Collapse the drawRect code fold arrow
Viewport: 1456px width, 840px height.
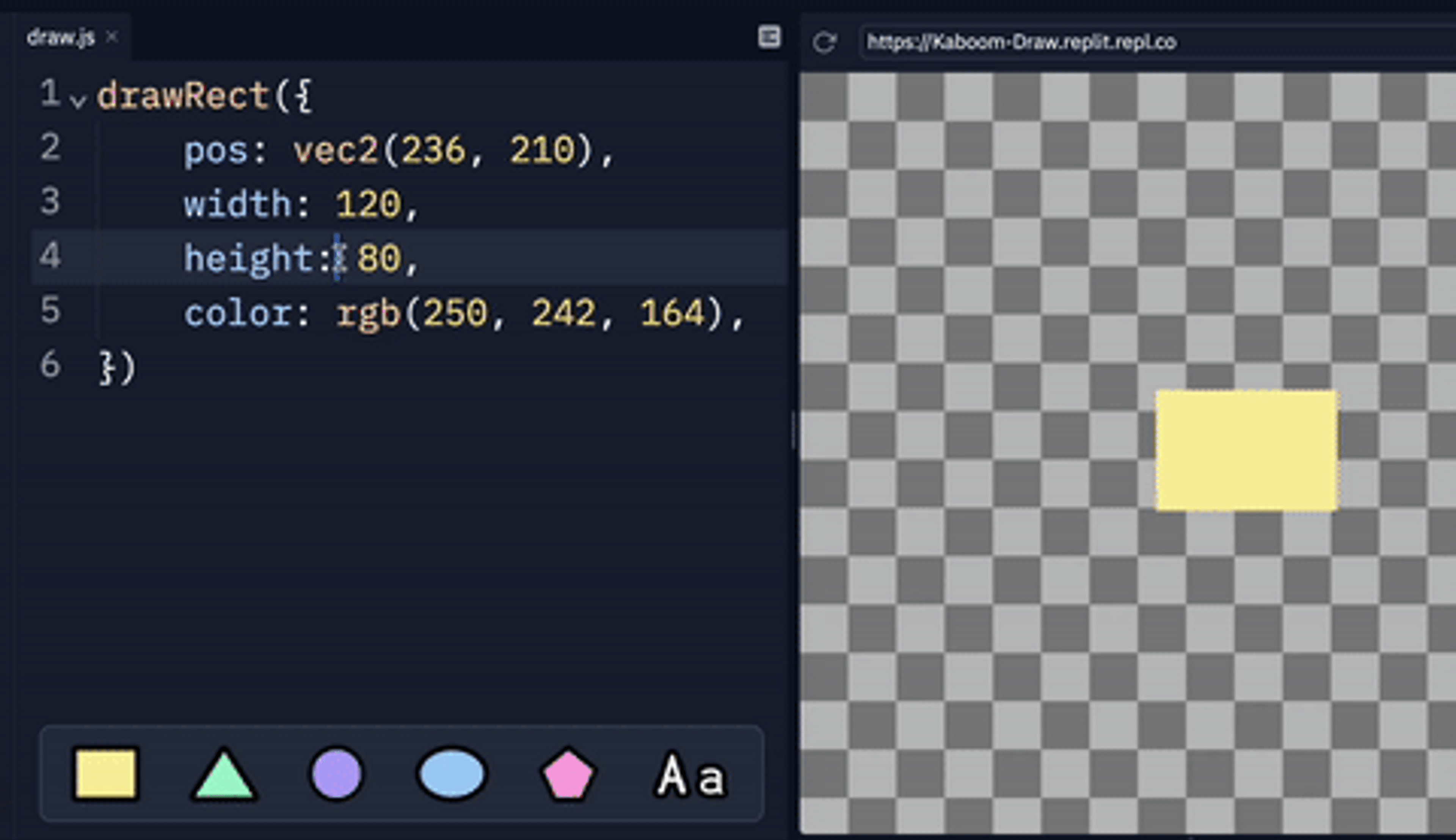coord(78,102)
